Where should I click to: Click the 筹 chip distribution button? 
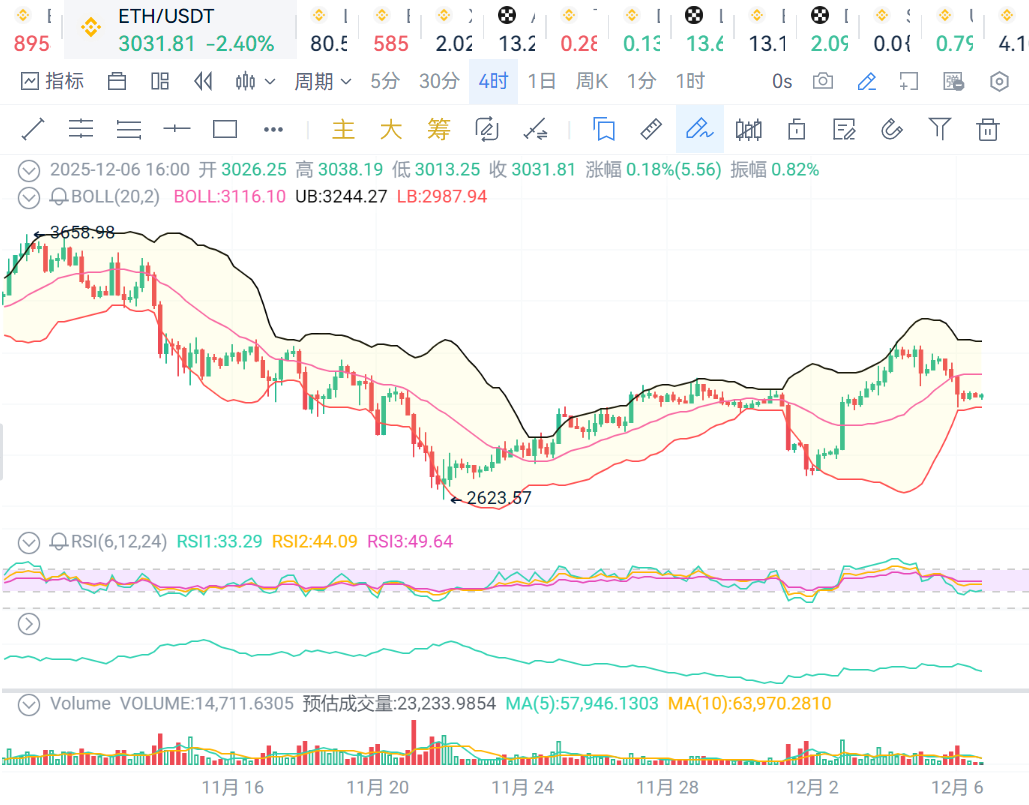coord(439,129)
